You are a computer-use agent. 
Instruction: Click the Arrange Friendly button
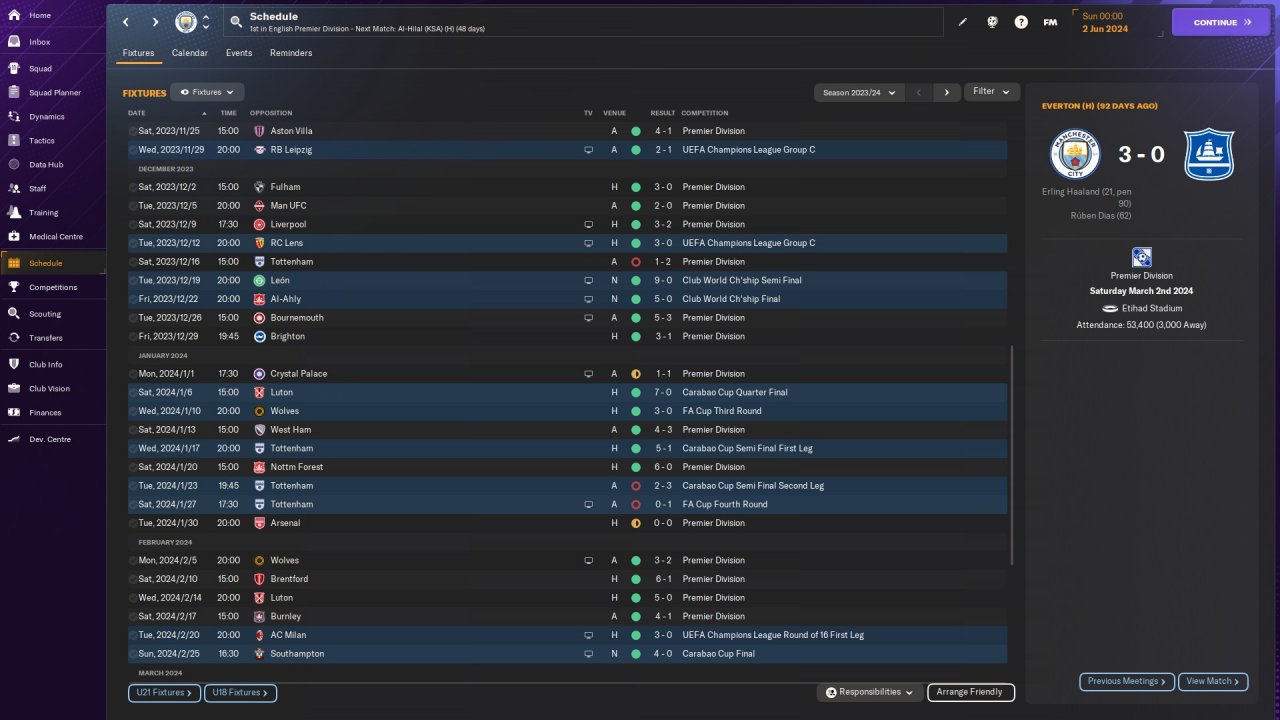[x=970, y=692]
